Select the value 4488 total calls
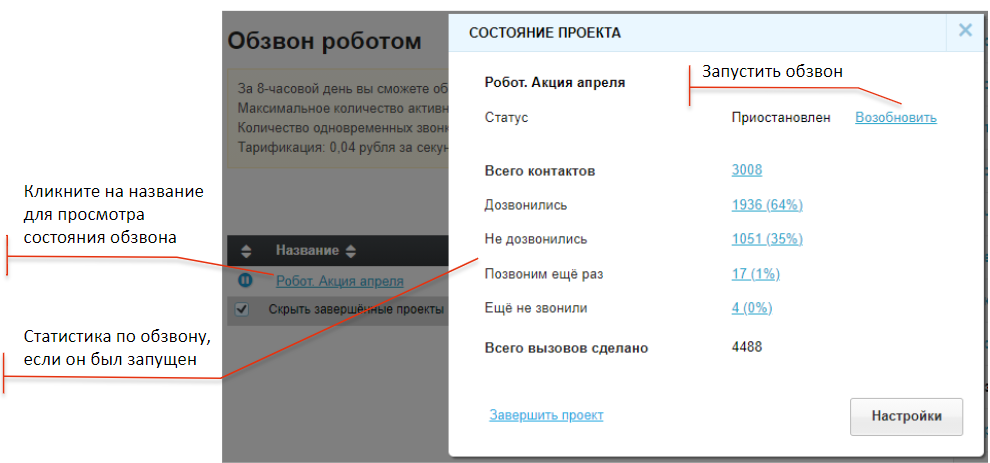 747,347
